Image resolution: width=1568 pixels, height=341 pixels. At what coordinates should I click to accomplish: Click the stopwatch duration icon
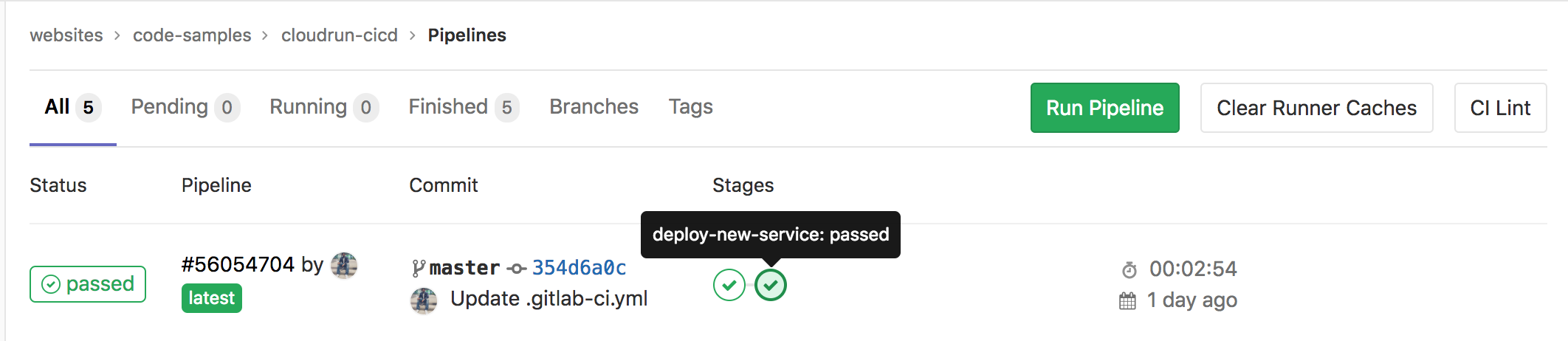pyautogui.click(x=1129, y=269)
